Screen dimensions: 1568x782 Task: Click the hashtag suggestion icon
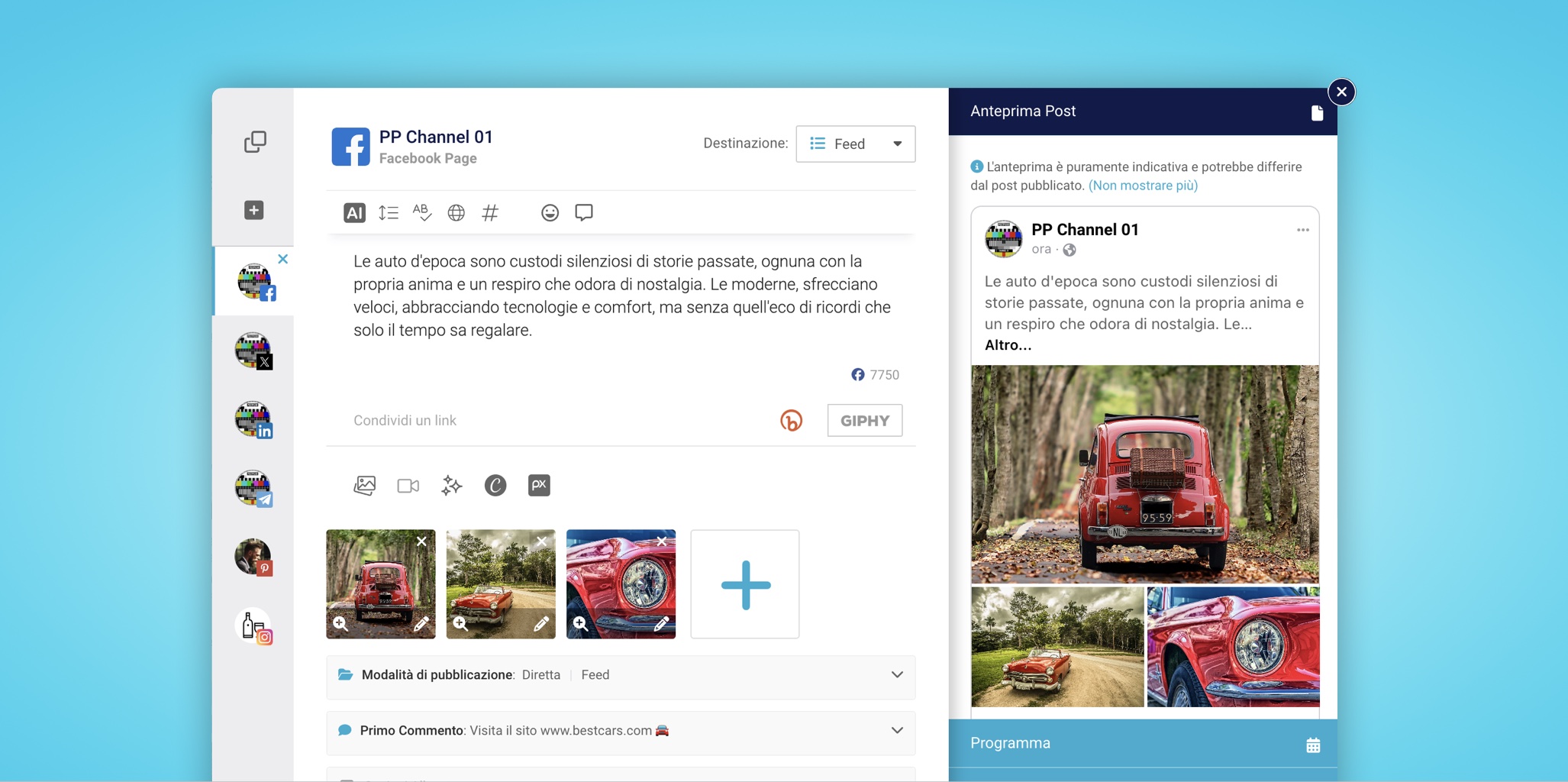point(490,213)
